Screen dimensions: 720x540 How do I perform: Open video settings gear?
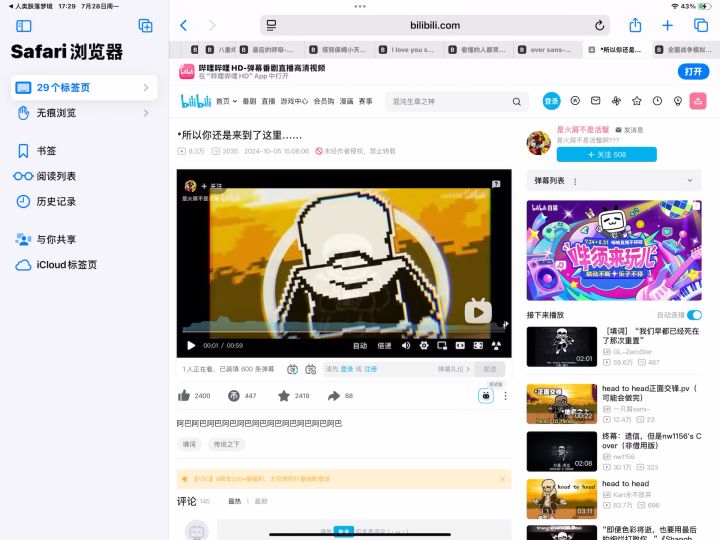tap(424, 345)
